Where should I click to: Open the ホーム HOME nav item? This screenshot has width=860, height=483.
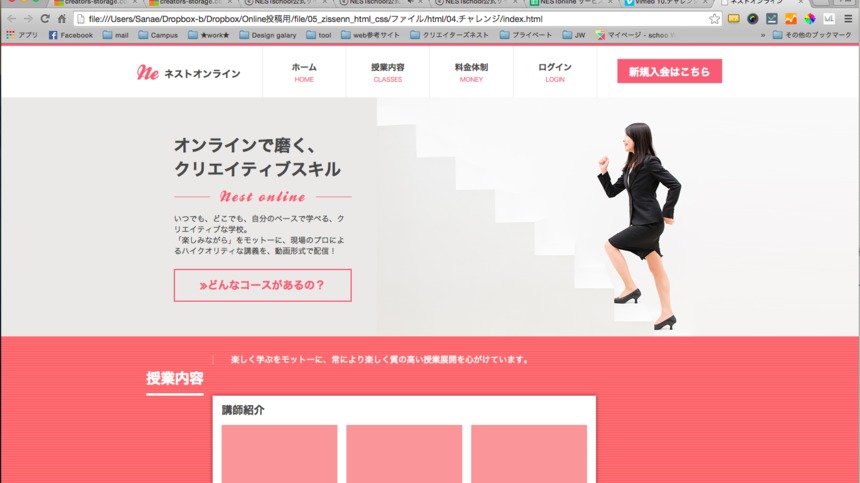pyautogui.click(x=304, y=72)
